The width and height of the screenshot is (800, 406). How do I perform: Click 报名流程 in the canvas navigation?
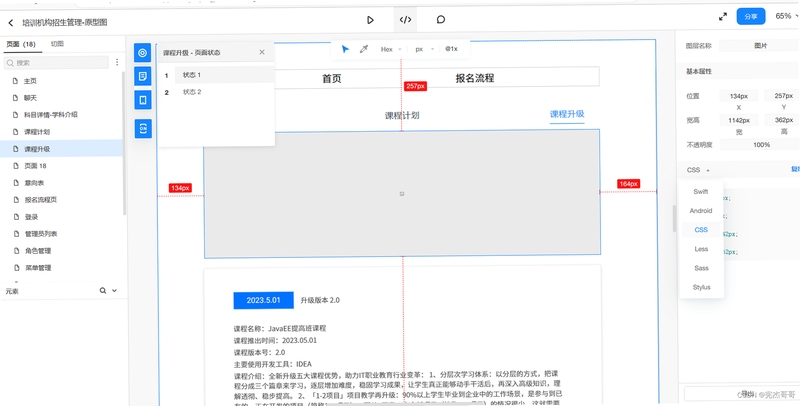(474, 78)
